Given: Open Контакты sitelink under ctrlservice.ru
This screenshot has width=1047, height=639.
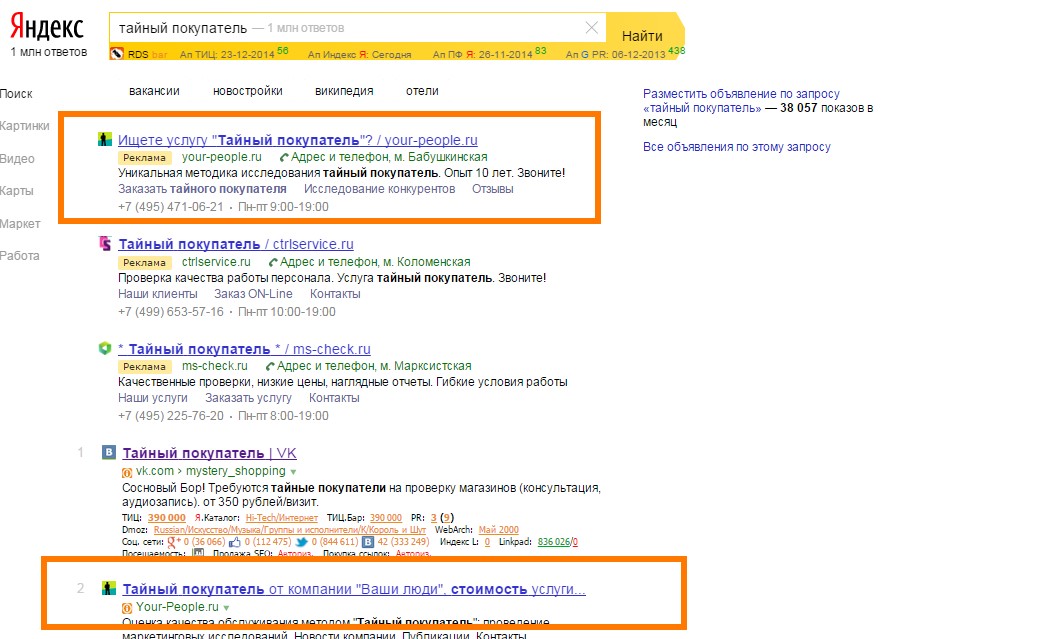Looking at the screenshot, I should 335,294.
